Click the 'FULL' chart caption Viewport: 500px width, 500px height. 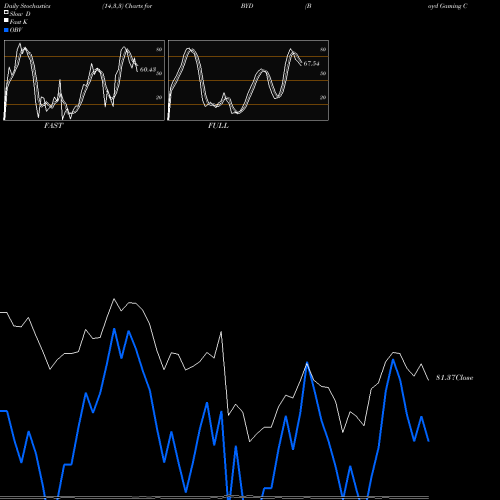coord(218,126)
